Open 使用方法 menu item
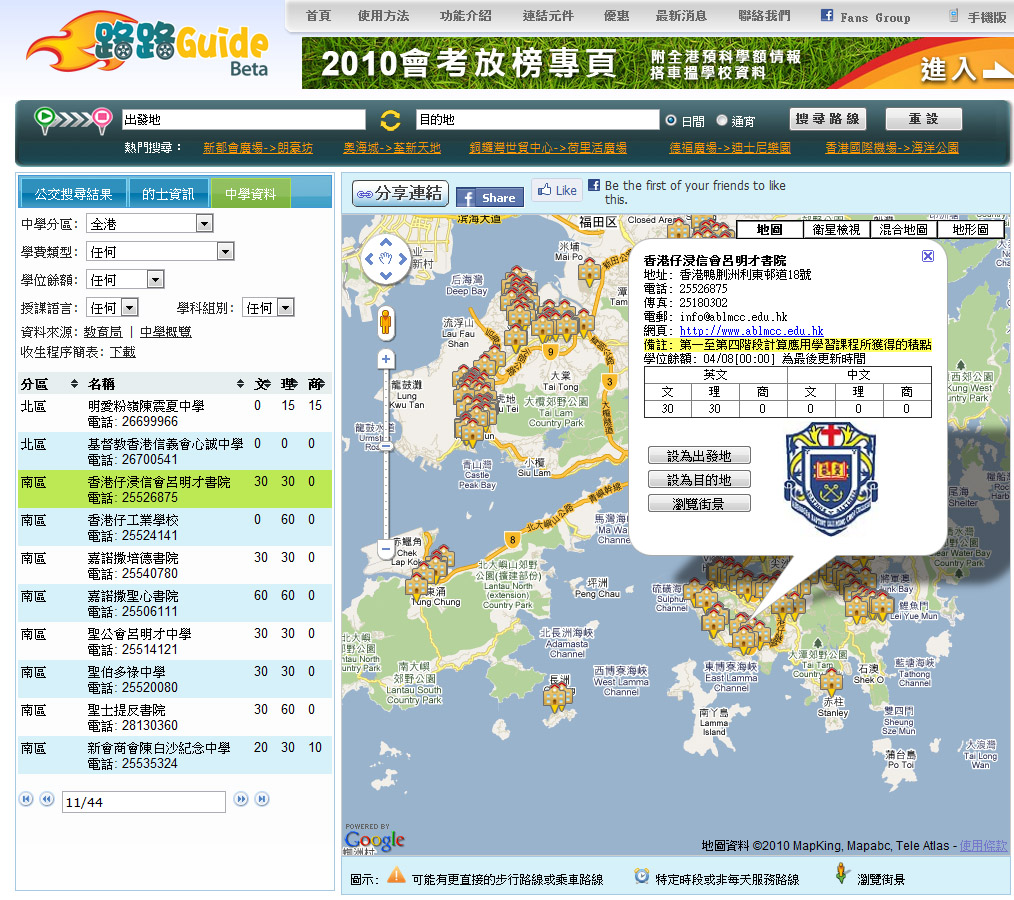 [x=383, y=16]
